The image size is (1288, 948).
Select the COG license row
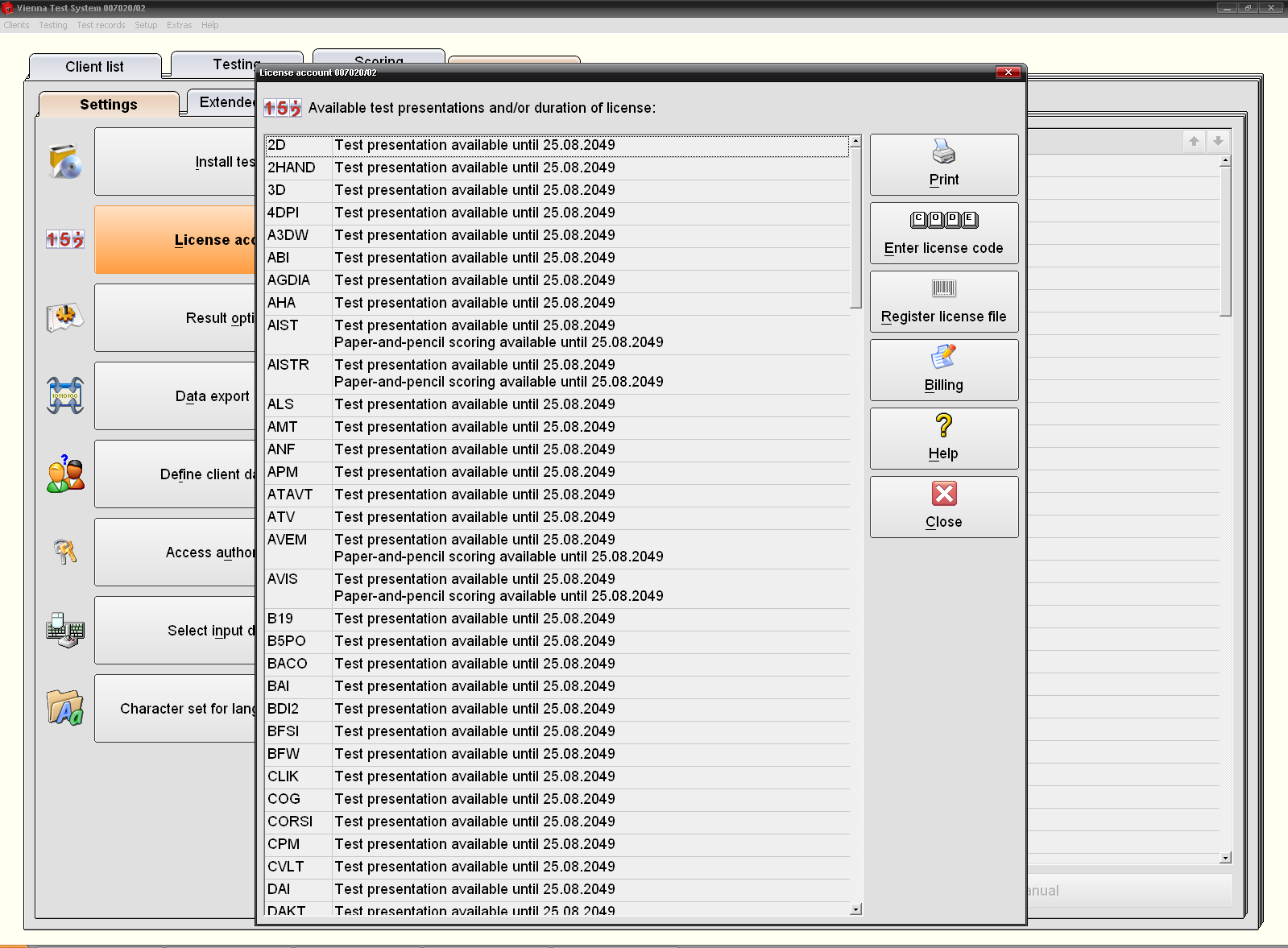(x=557, y=799)
